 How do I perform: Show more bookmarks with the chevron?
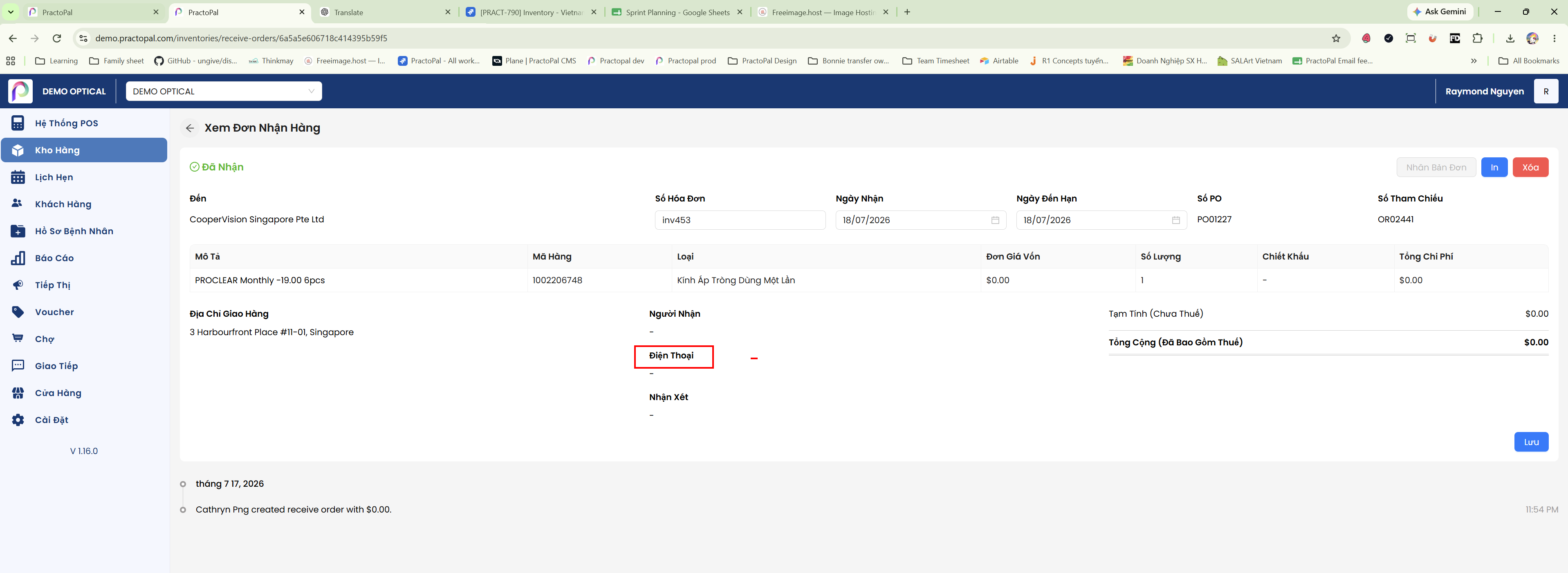[1474, 61]
